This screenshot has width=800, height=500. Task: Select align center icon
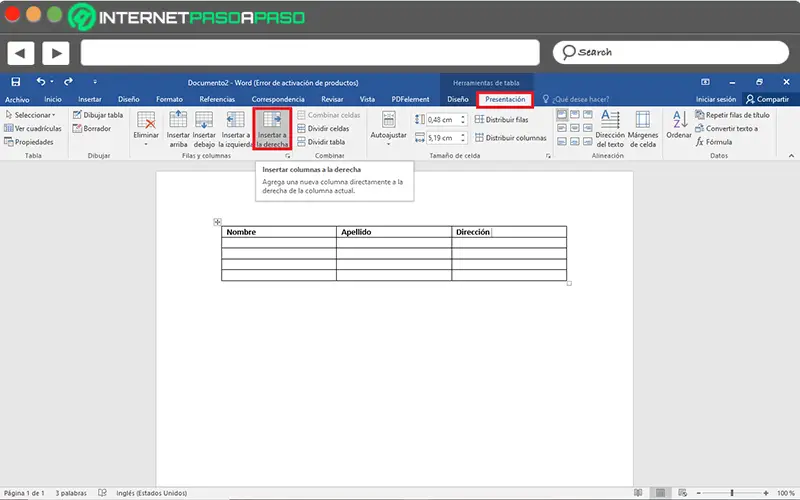574,128
